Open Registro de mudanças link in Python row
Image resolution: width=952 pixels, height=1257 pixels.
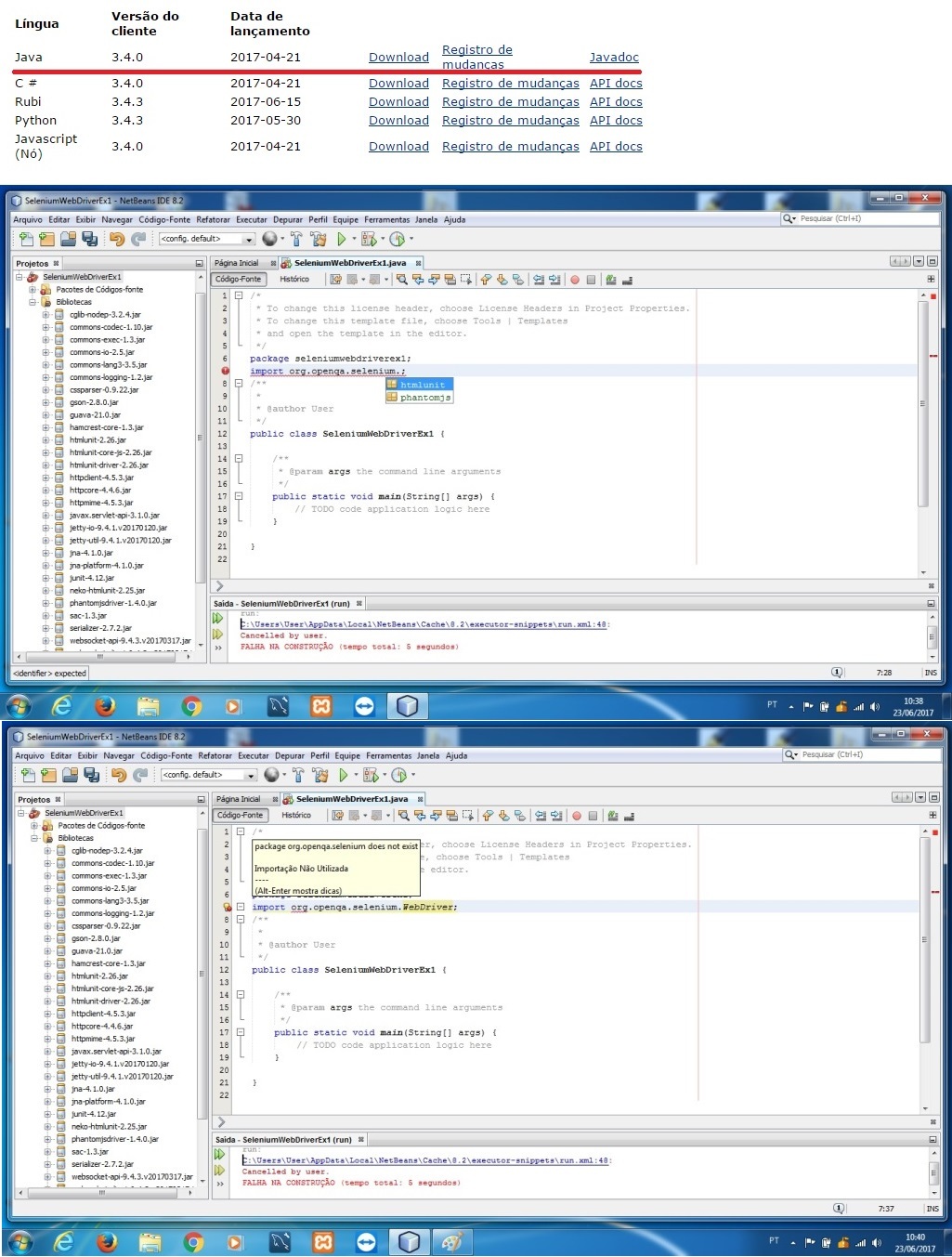[511, 120]
